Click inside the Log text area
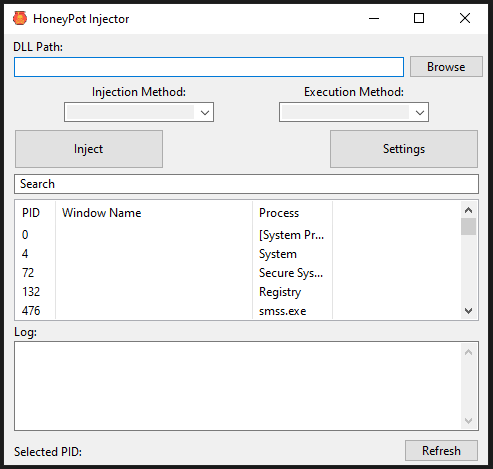The width and height of the screenshot is (493, 469). point(246,386)
